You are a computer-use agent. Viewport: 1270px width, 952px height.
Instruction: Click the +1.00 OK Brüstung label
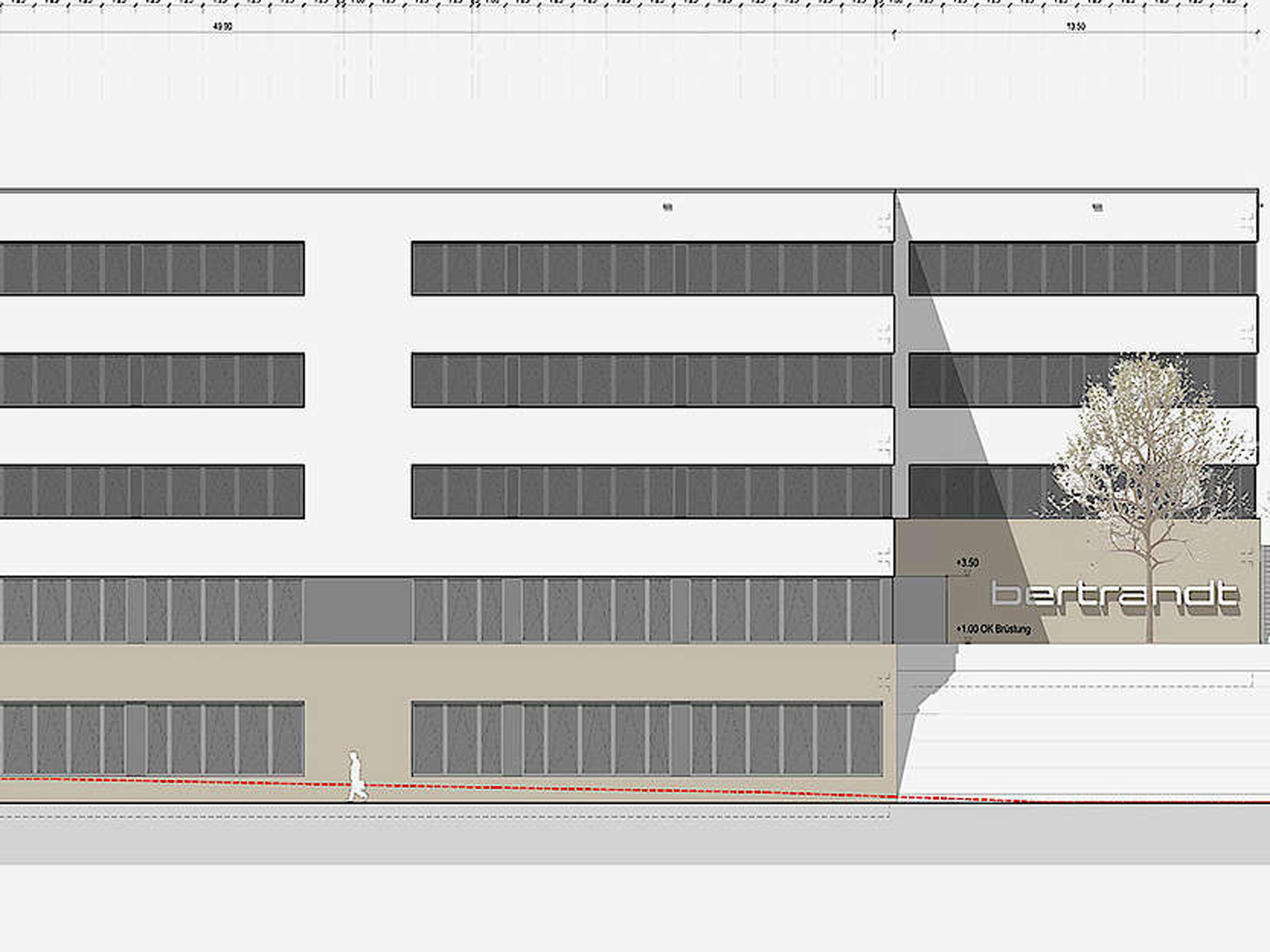(993, 629)
